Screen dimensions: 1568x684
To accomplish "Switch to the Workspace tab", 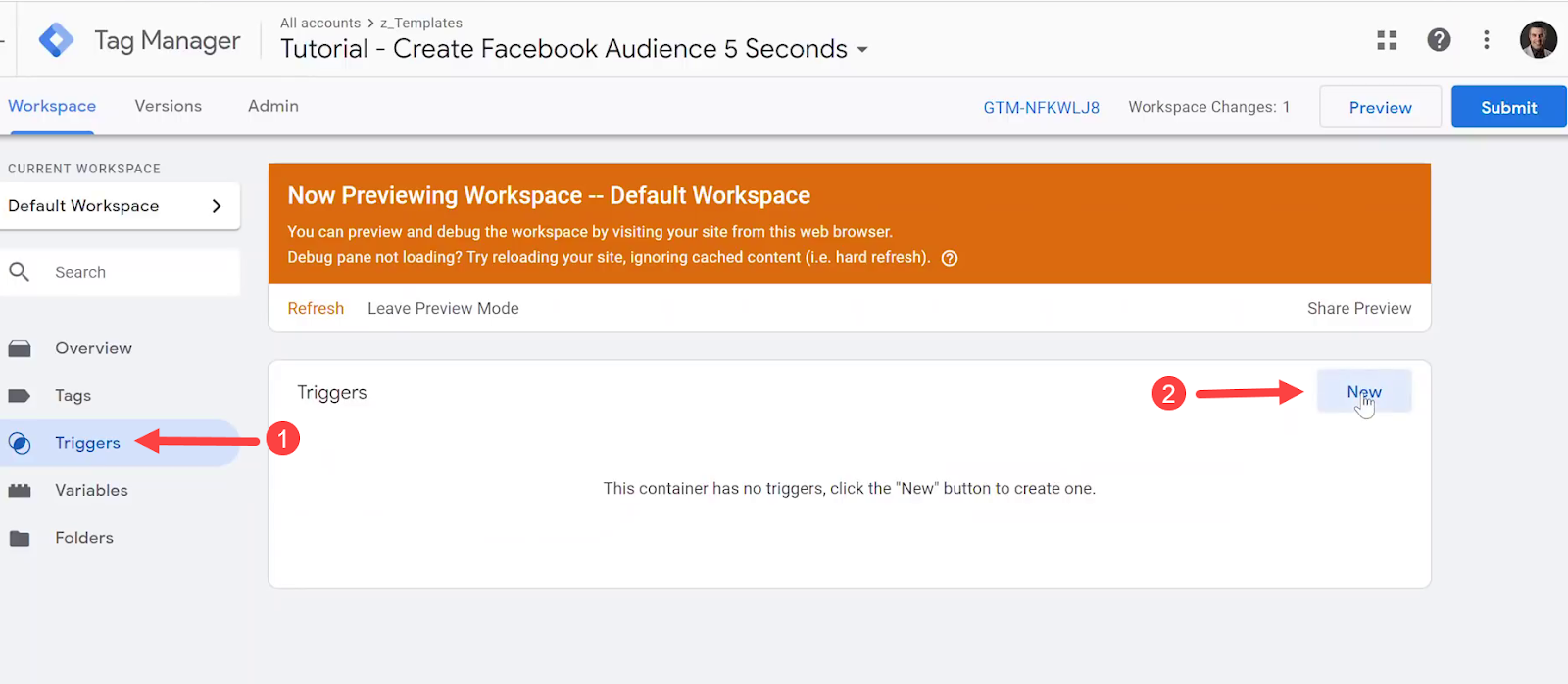I will click(52, 106).
